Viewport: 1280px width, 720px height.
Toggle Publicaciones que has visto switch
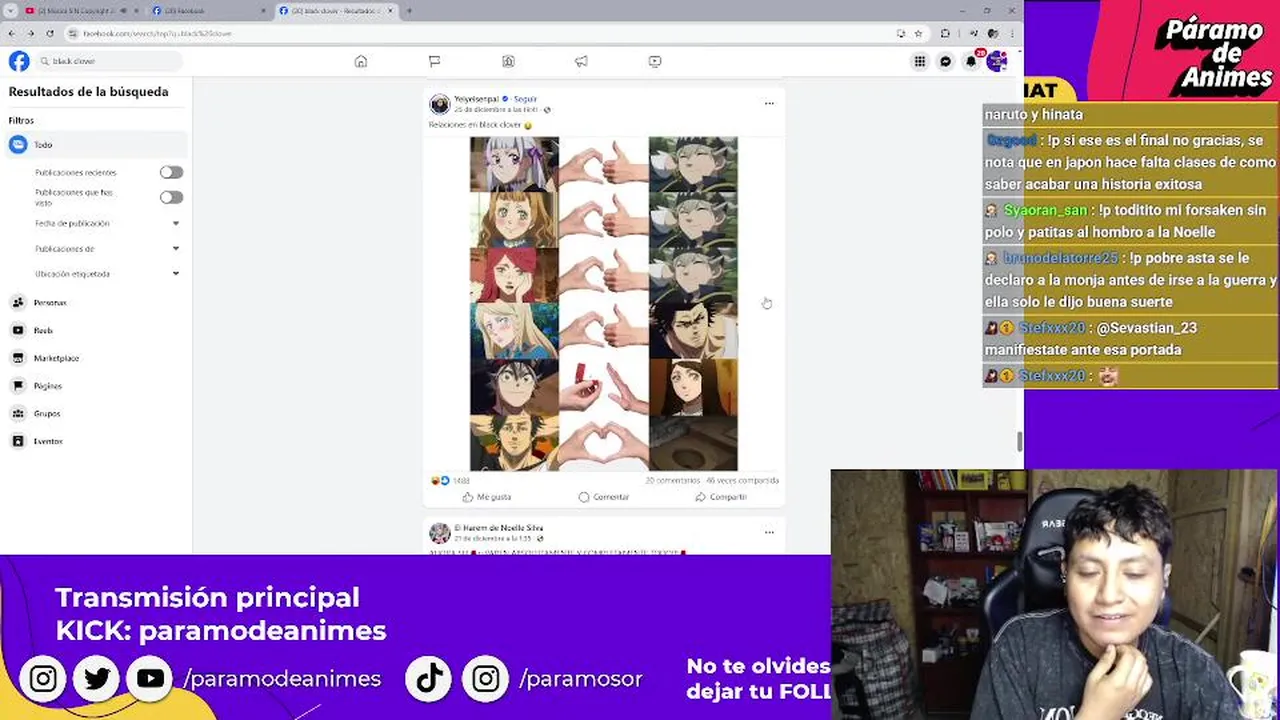[171, 197]
